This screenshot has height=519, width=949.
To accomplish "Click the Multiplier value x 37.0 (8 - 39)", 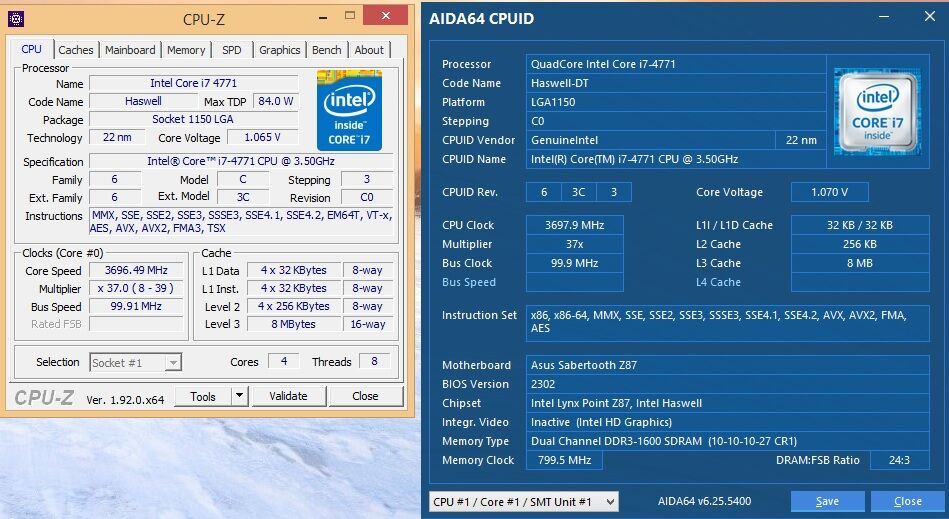I will (x=136, y=289).
